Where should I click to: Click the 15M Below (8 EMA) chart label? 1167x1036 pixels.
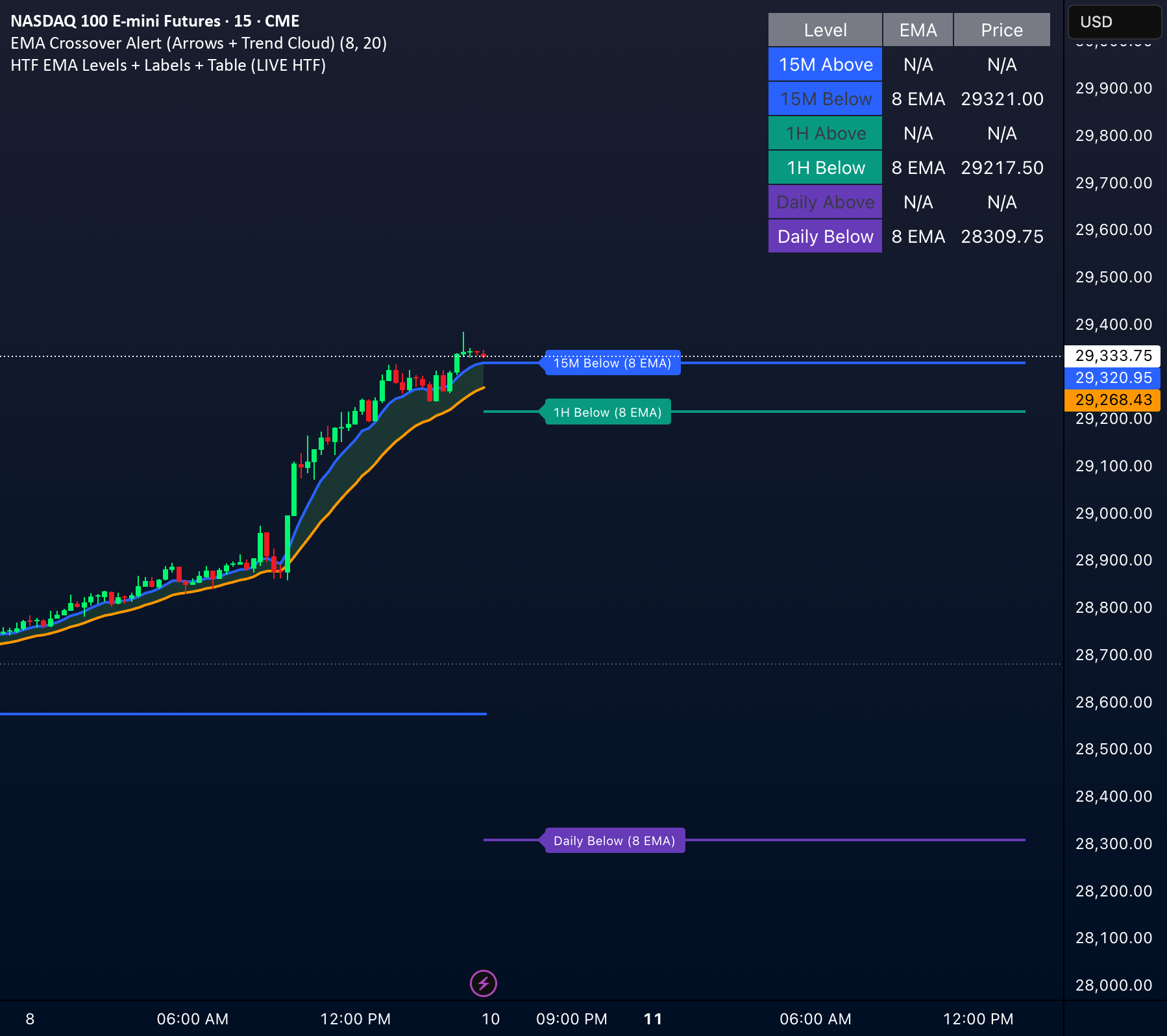click(x=612, y=363)
